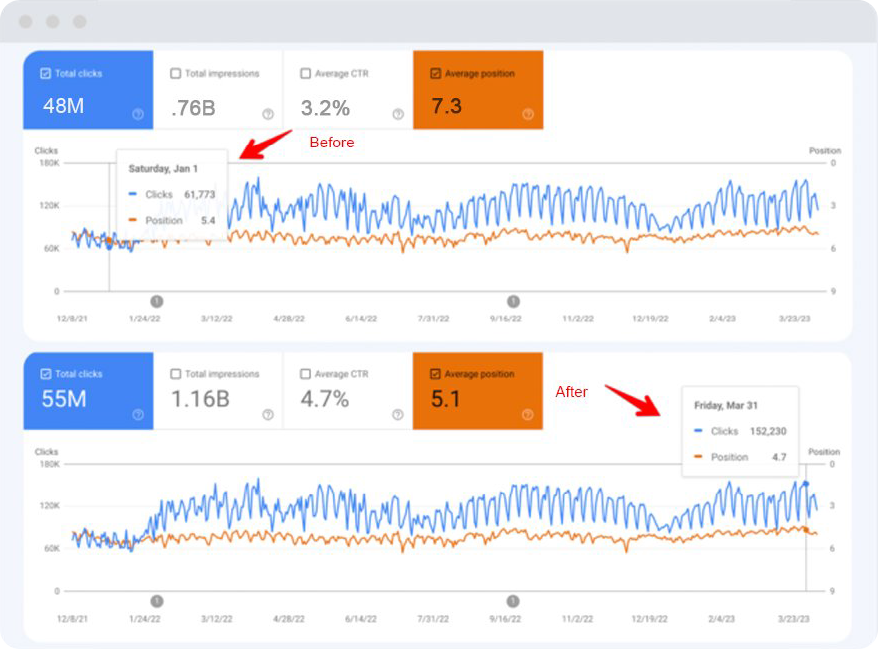The height and width of the screenshot is (649, 878).
Task: Uncheck Total clicks checkbox in the 48M card
Action: pos(46,74)
